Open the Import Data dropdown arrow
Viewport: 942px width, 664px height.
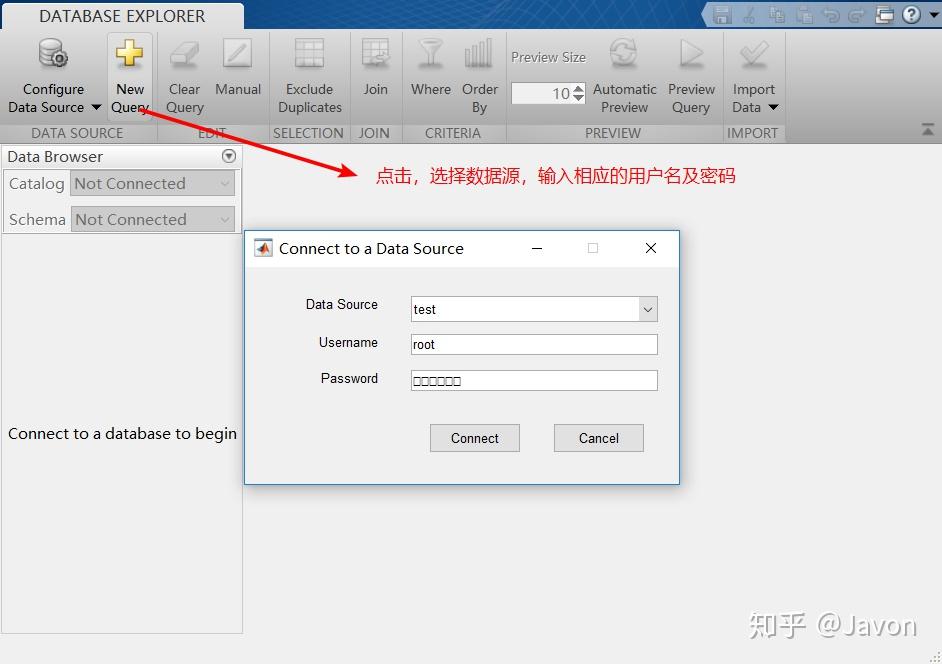click(x=773, y=107)
